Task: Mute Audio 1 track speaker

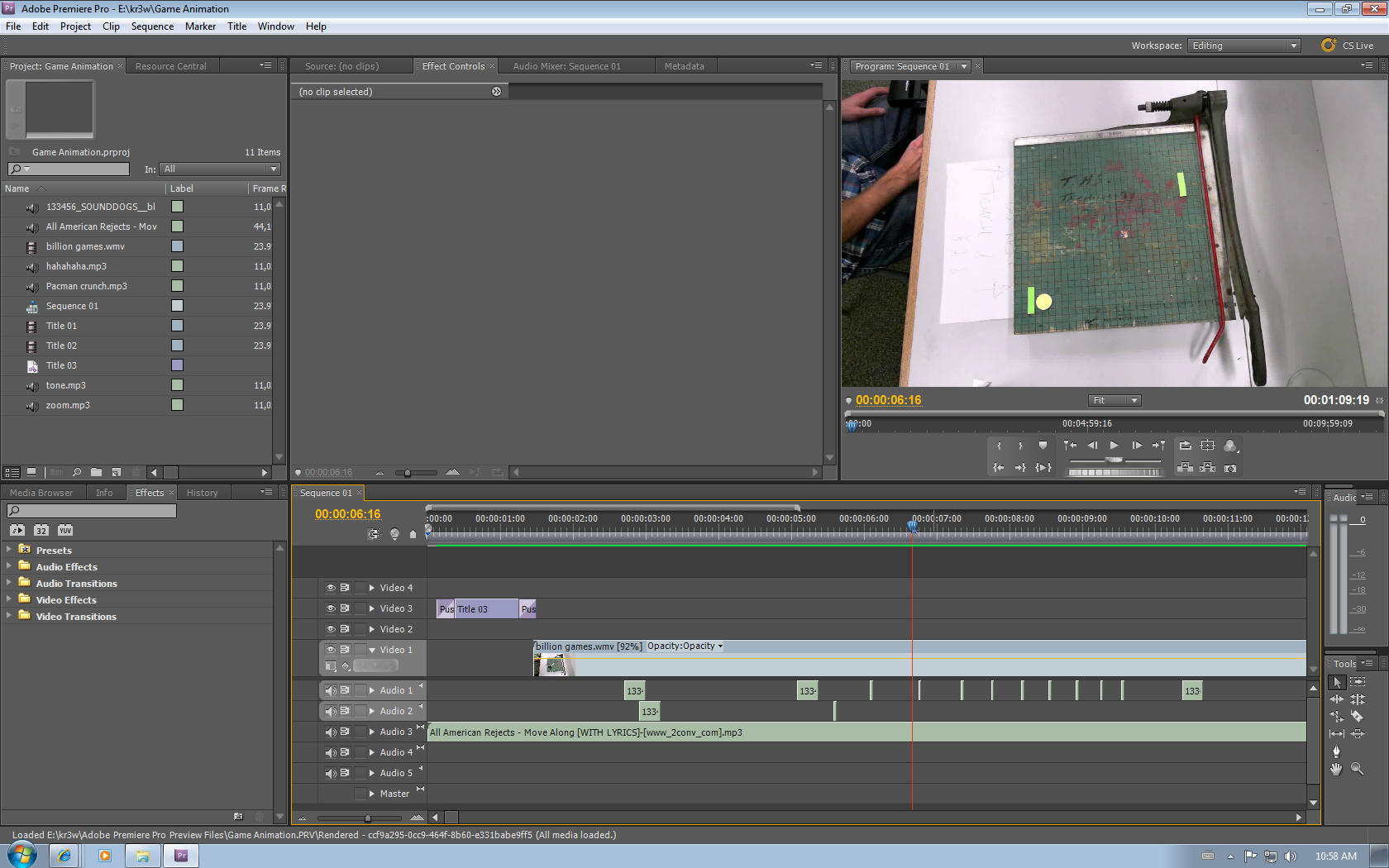Action: 331,690
